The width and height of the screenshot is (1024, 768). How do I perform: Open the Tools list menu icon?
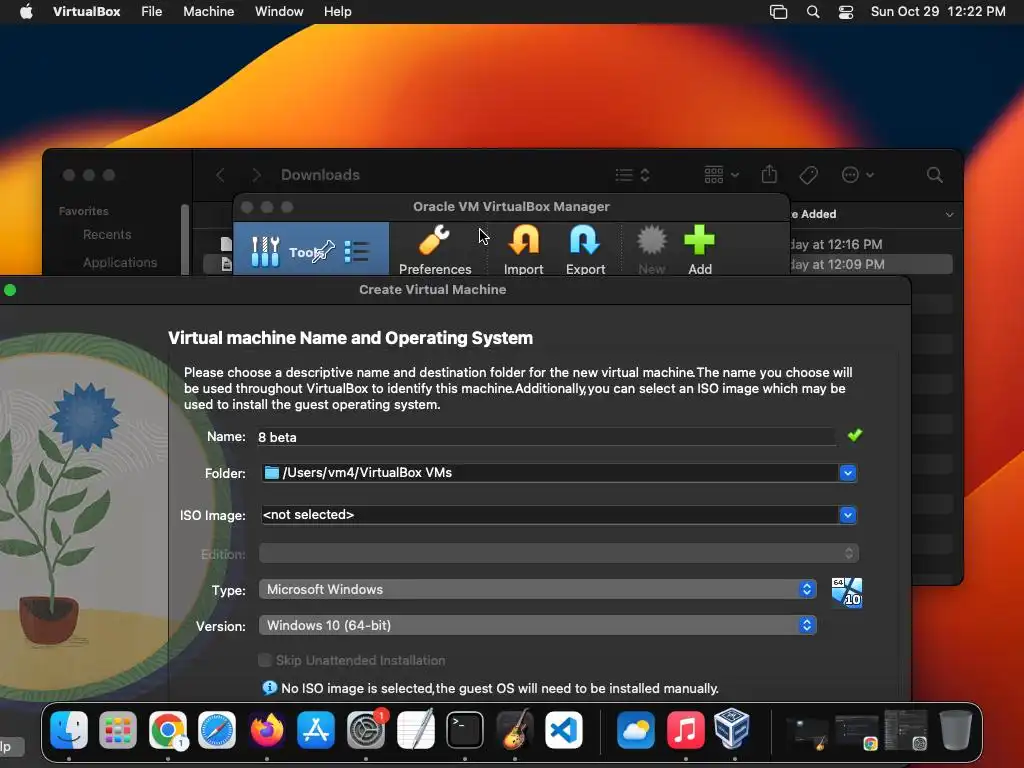click(x=357, y=251)
